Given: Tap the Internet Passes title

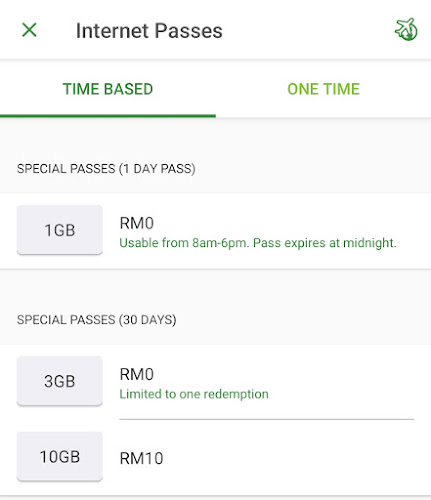Looking at the screenshot, I should (x=149, y=31).
